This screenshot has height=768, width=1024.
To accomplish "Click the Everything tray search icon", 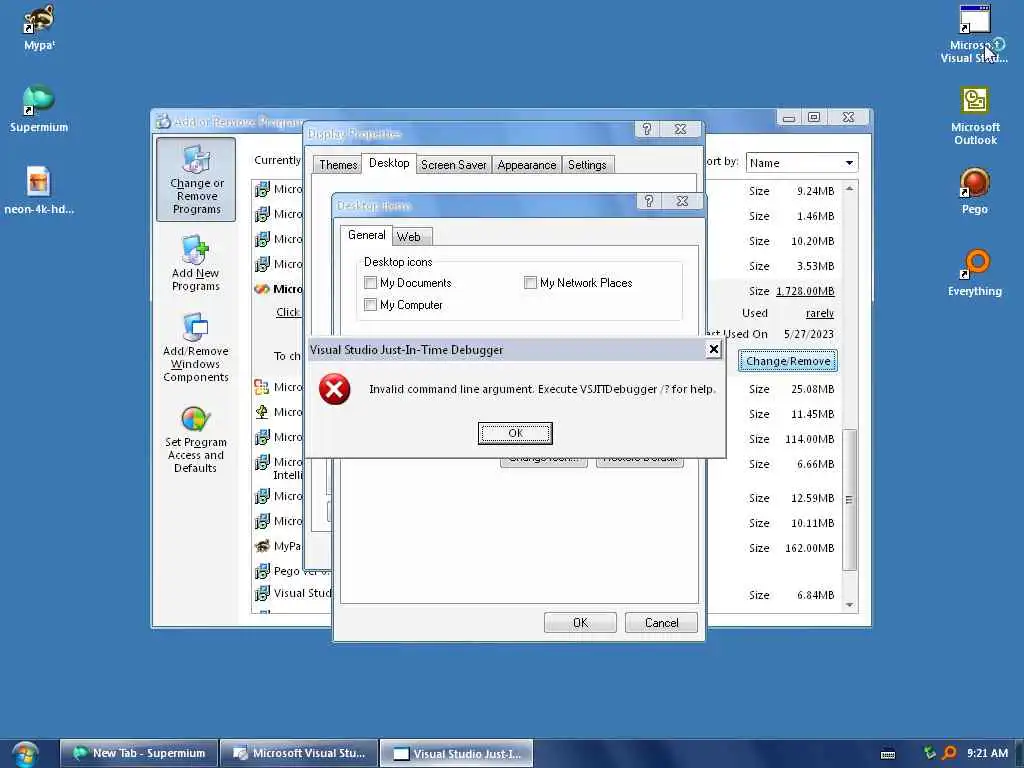I will coord(950,753).
